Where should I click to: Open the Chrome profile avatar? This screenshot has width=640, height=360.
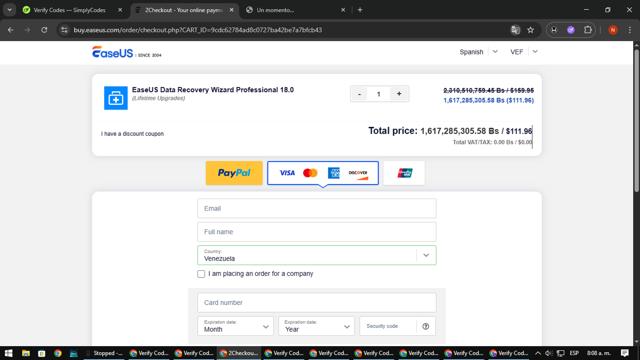pyautogui.click(x=613, y=30)
